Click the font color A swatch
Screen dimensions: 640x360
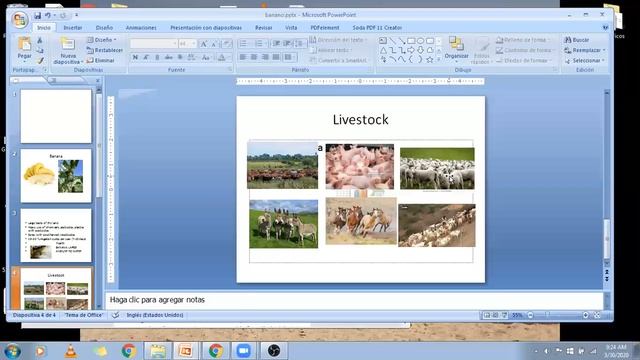coord(221,58)
